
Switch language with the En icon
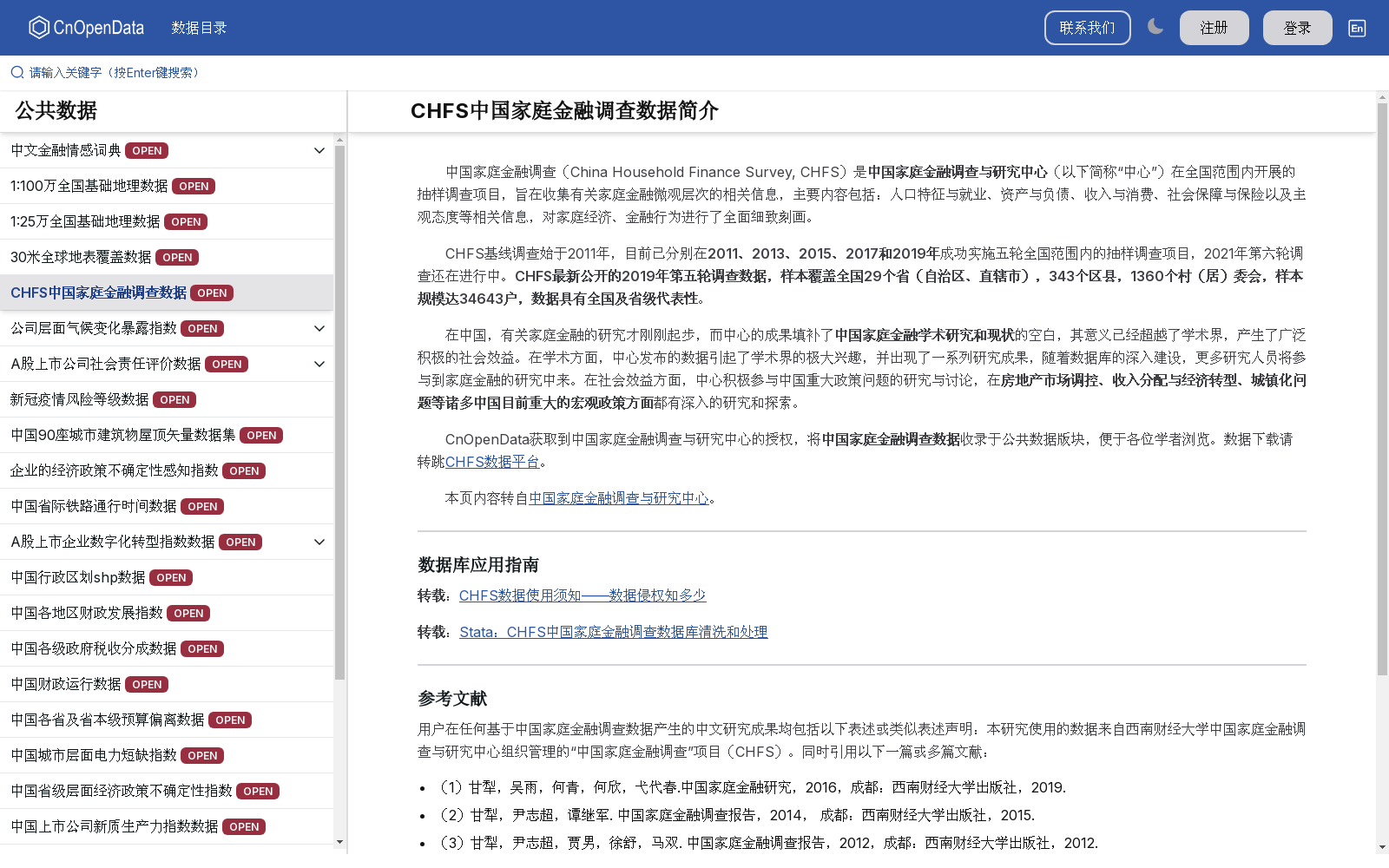1357,28
